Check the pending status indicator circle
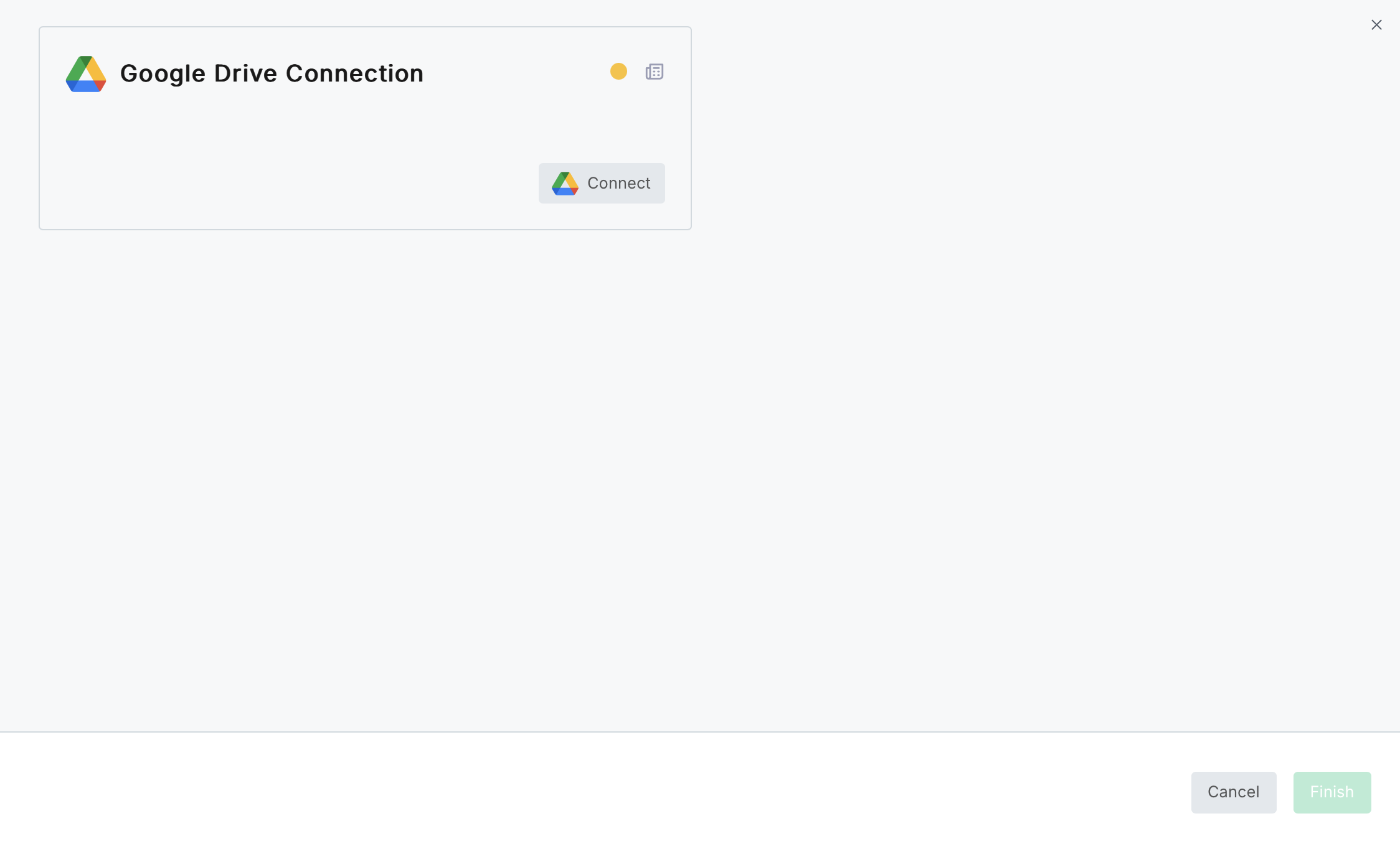1400x844 pixels. coord(618,72)
